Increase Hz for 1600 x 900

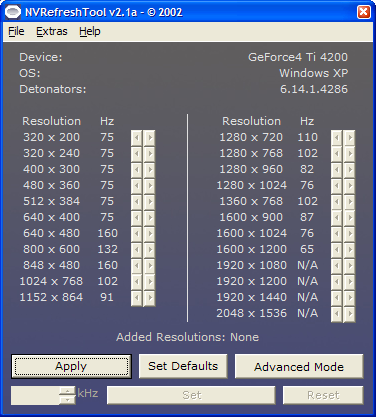pos(350,218)
